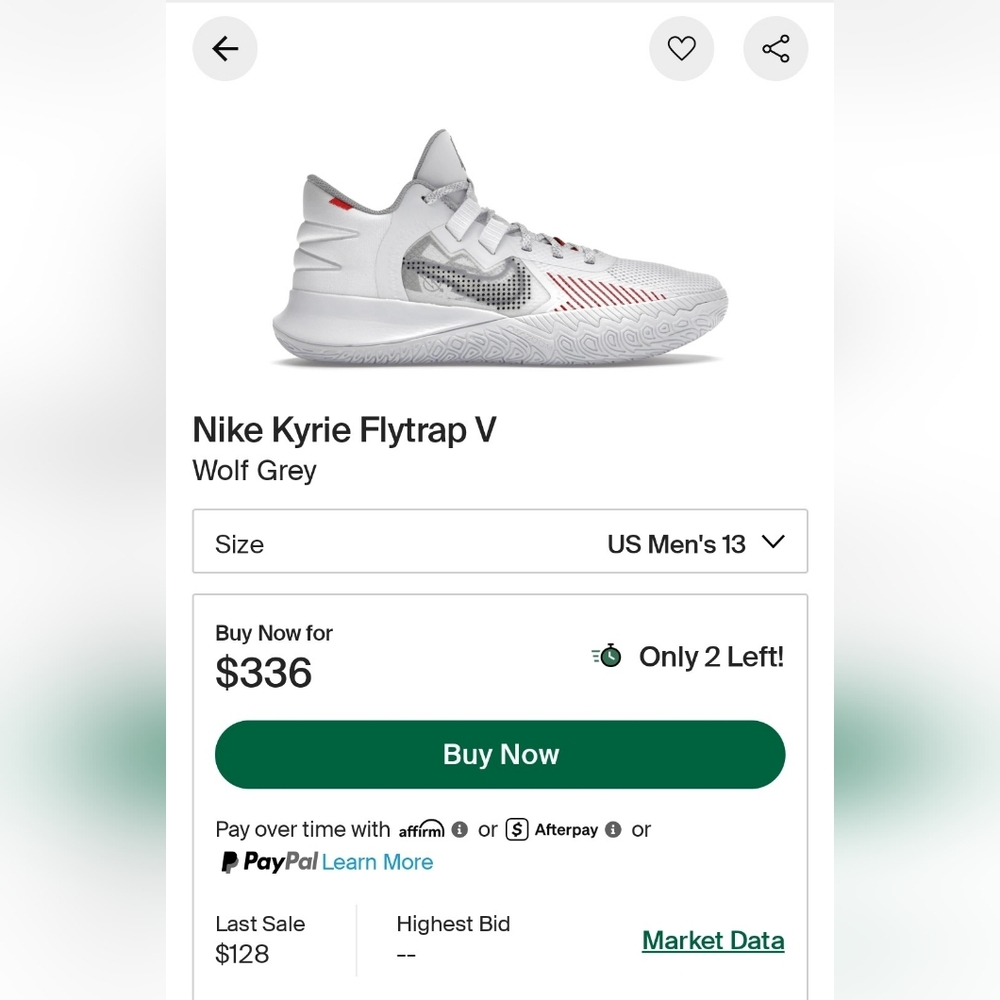Open the PayPal Learn More link
This screenshot has width=1000, height=1000.
tap(378, 861)
